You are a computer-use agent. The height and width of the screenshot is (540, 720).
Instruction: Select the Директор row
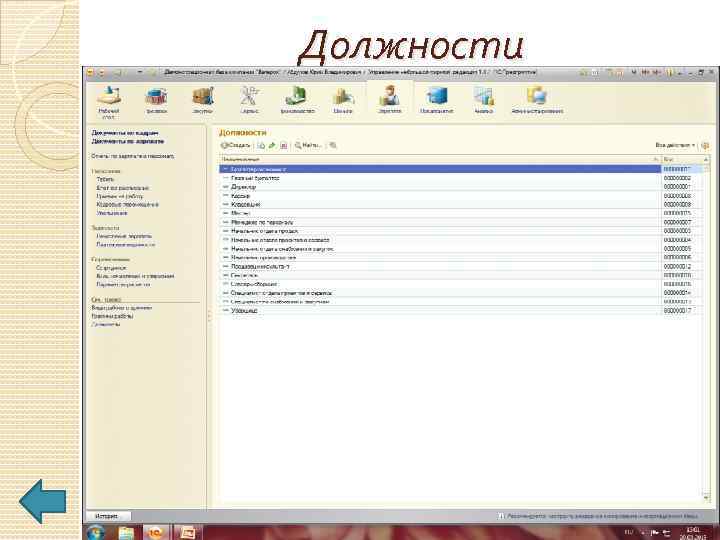(x=440, y=187)
